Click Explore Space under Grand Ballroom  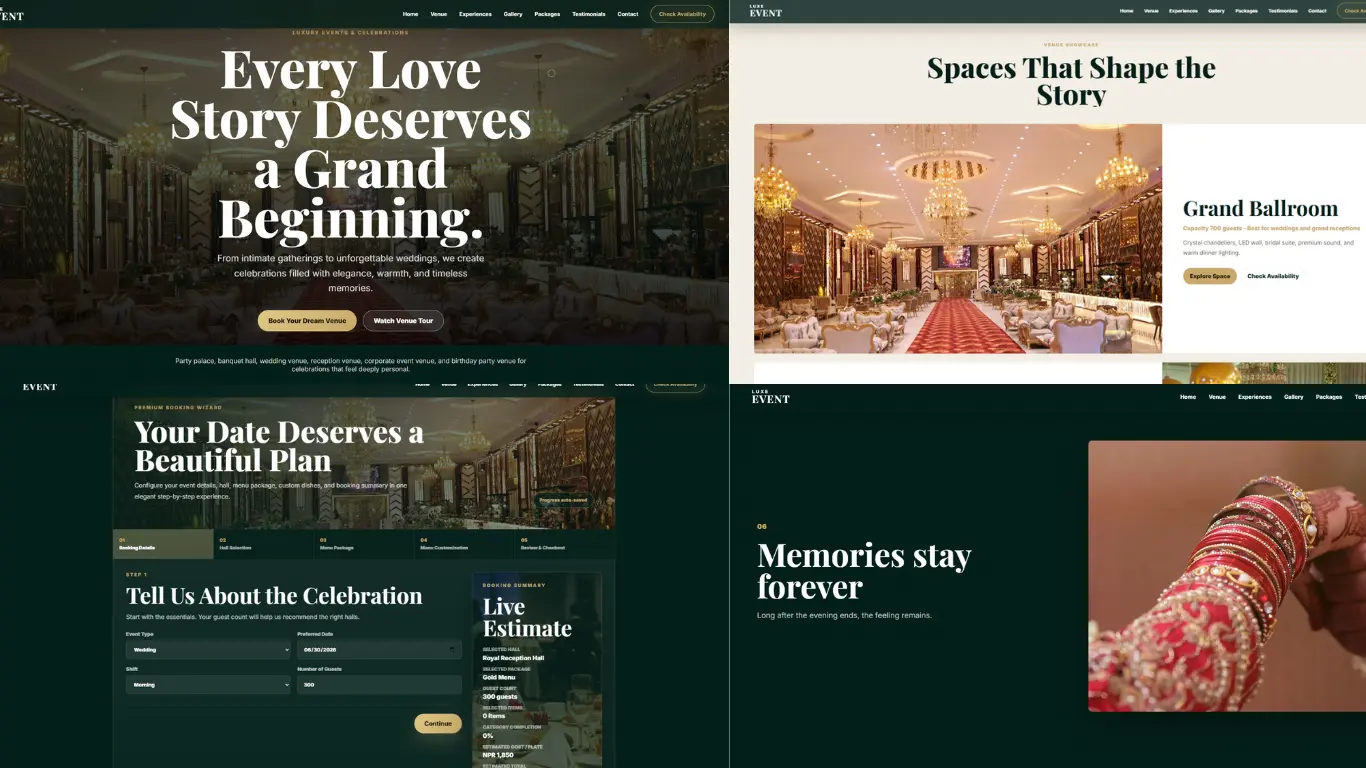(x=1210, y=276)
